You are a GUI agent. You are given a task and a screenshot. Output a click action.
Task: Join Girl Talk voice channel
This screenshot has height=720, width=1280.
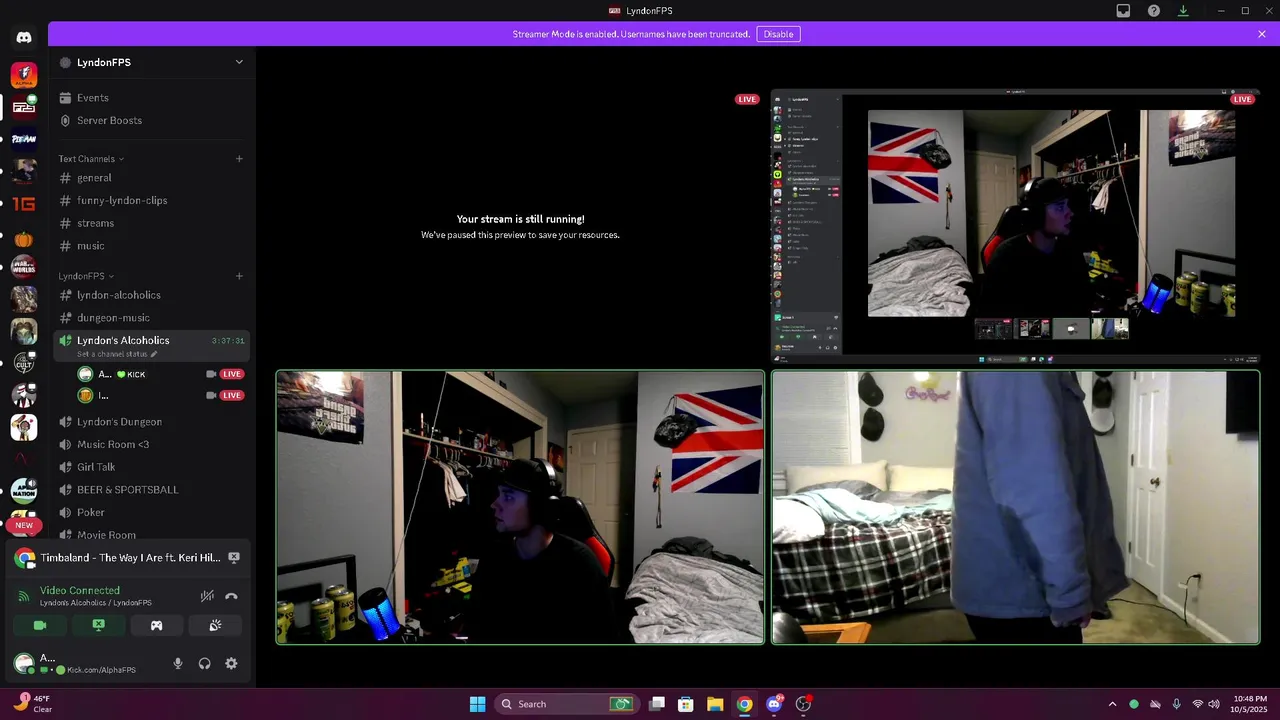pyautogui.click(x=152, y=467)
